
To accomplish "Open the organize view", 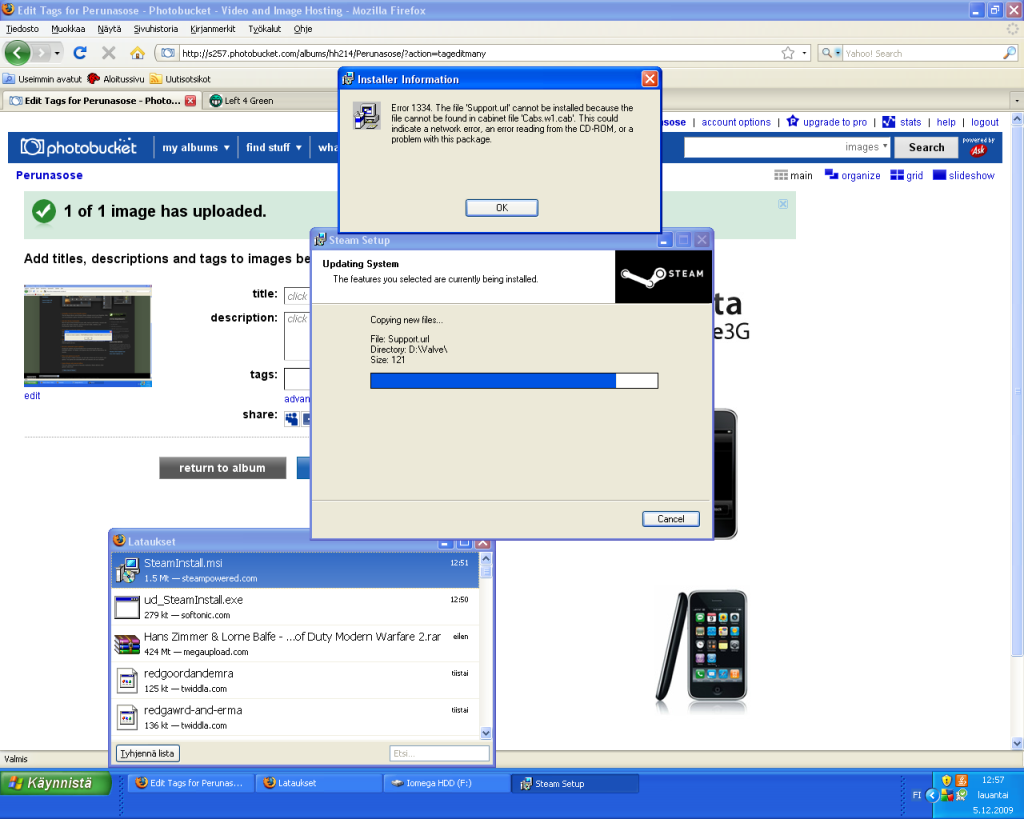I will point(853,175).
